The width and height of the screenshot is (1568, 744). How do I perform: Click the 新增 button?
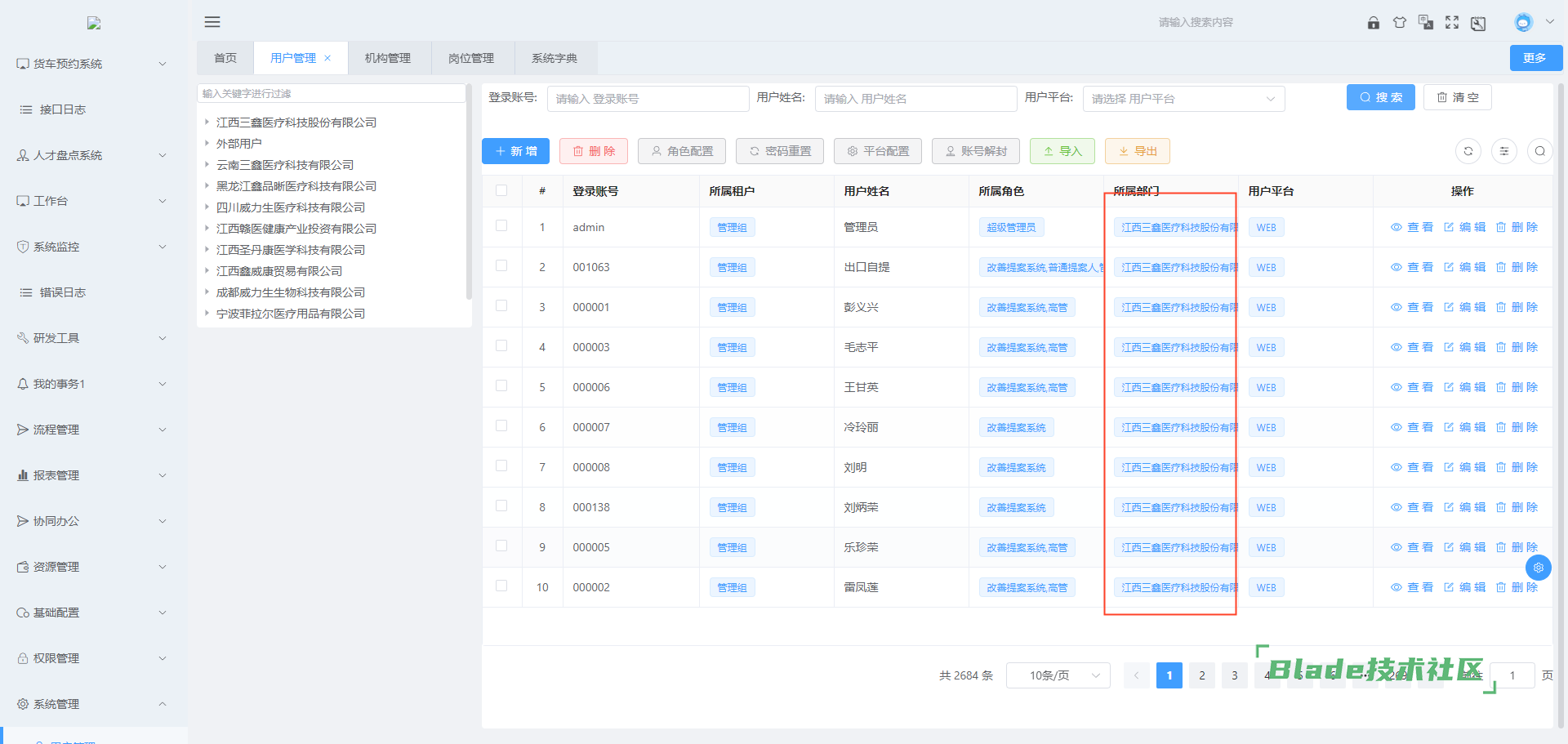(x=515, y=151)
